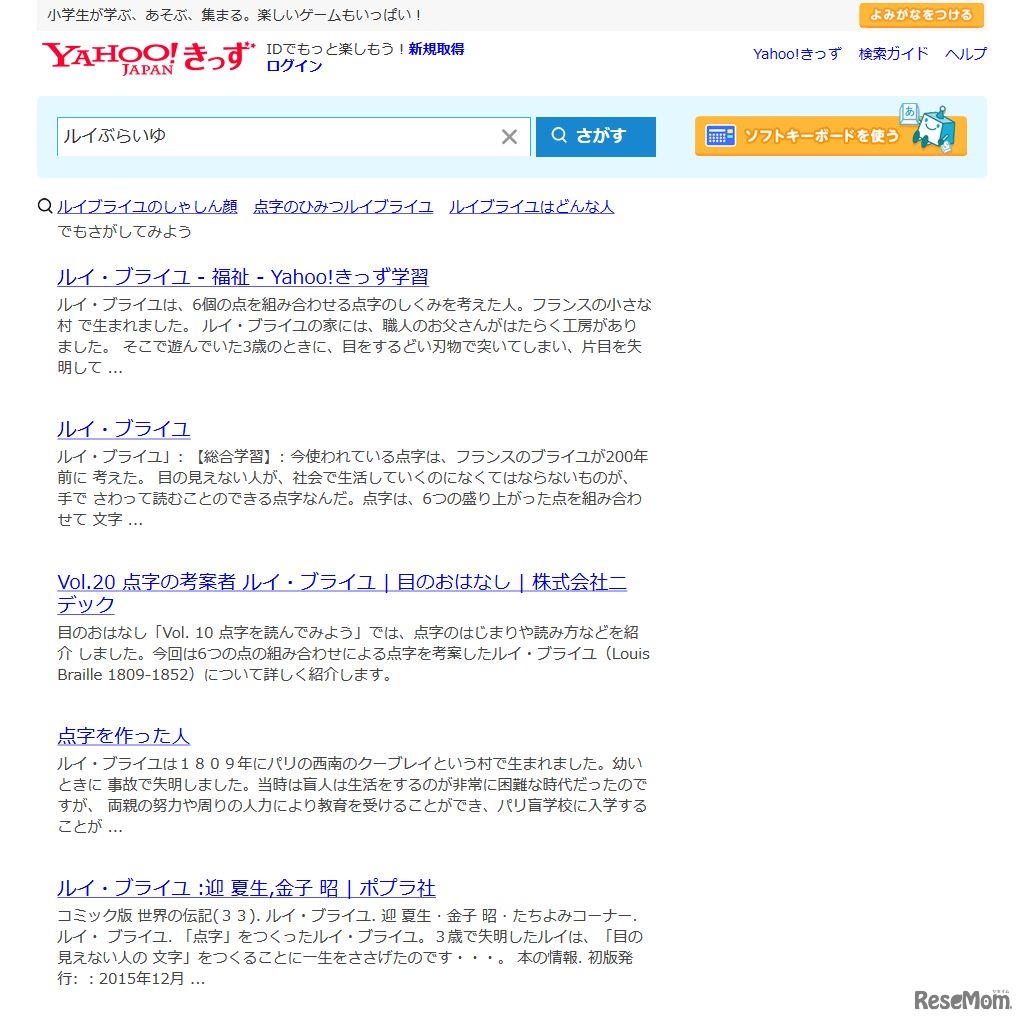The height and width of the screenshot is (1023, 1025).
Task: Click the さがす search button
Action: pos(595,136)
